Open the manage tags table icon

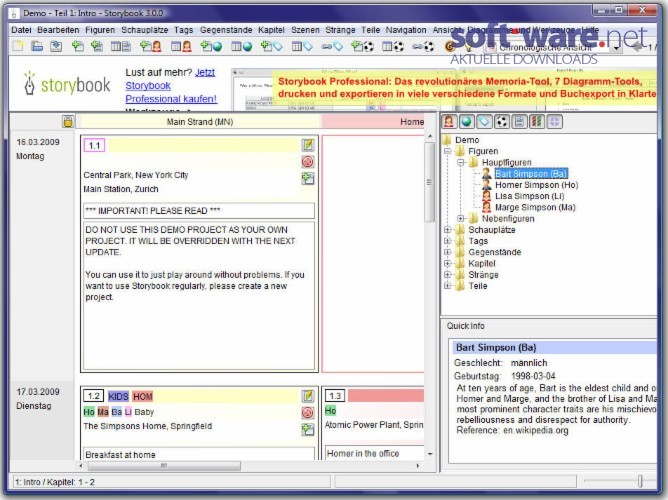[302, 46]
